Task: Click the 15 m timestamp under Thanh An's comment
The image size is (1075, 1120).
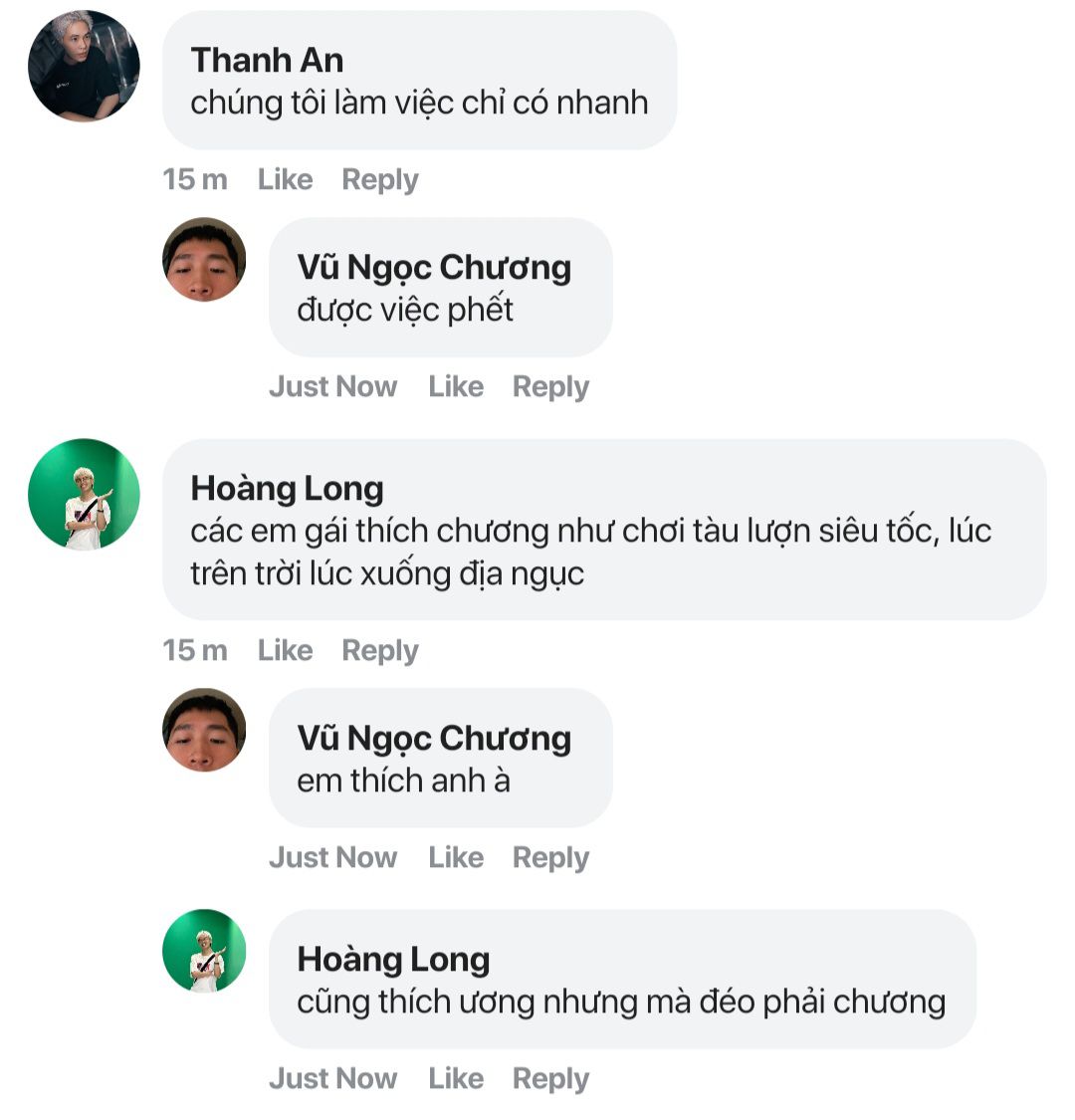Action: click(x=195, y=179)
